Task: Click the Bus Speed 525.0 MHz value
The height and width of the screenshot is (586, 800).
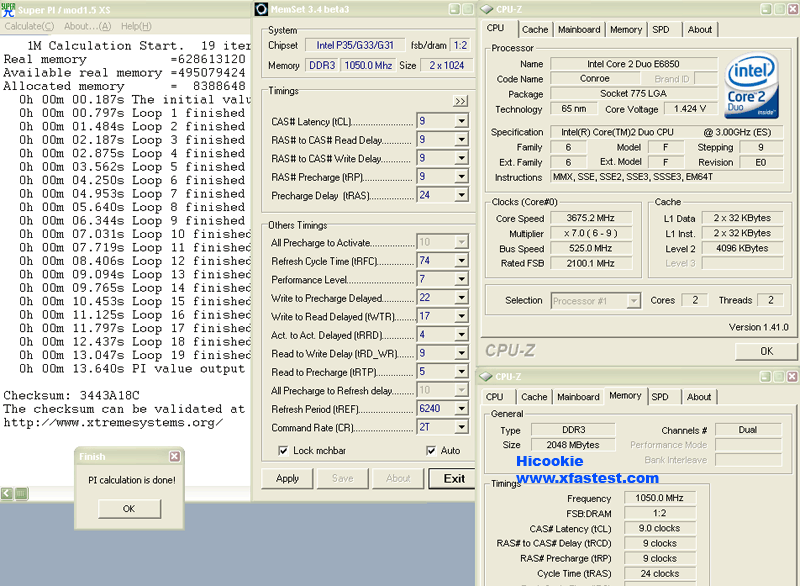Action: tap(591, 248)
